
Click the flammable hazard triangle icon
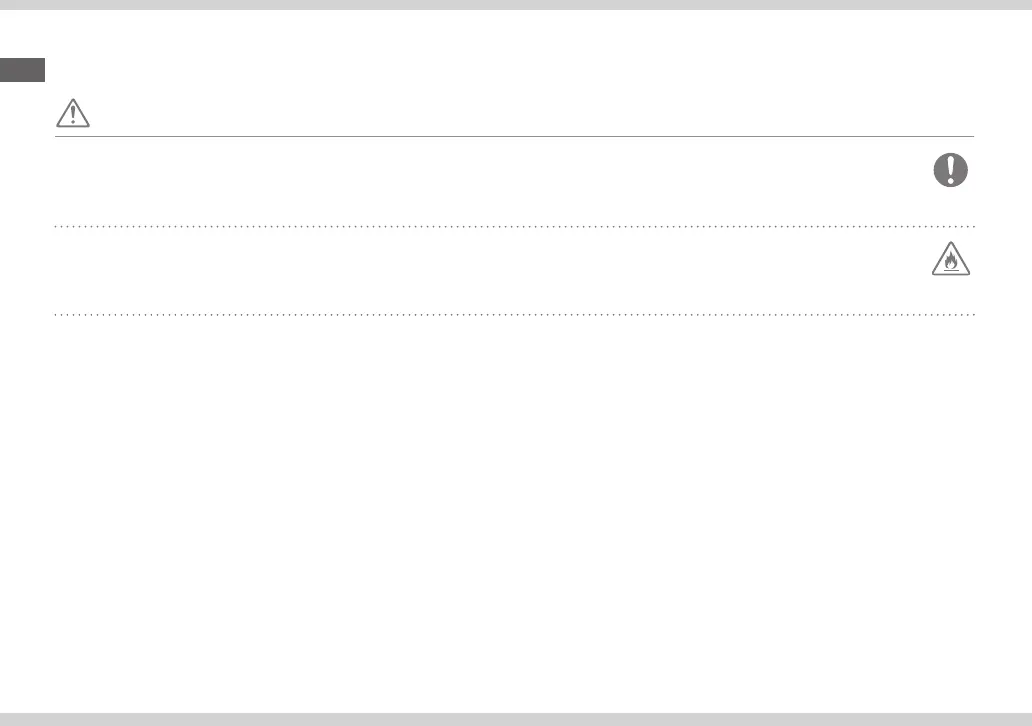pos(951,260)
